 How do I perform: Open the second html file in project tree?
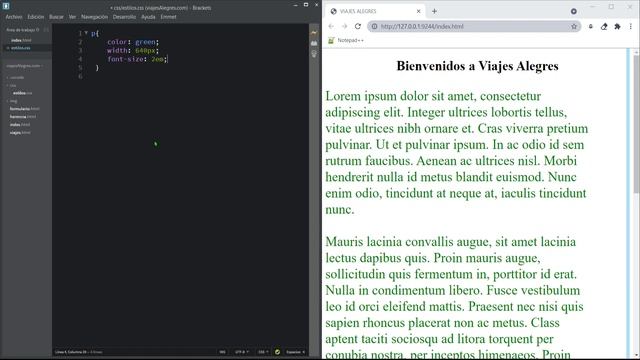pos(23,117)
